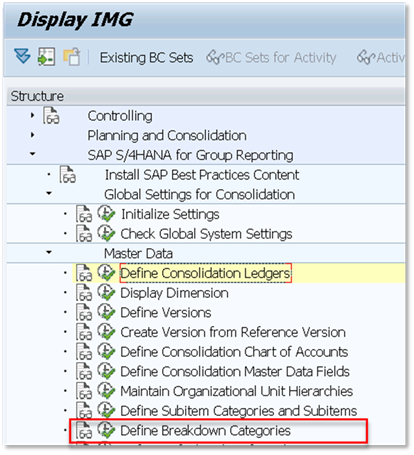Select Planning and Consolidation row

coord(167,136)
